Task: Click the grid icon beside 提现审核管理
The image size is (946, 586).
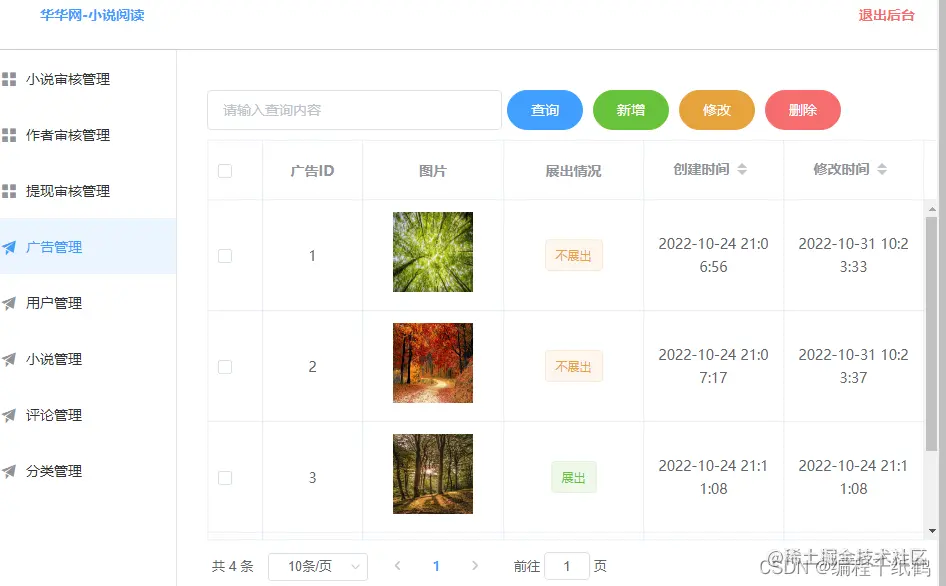Action: click(9, 191)
